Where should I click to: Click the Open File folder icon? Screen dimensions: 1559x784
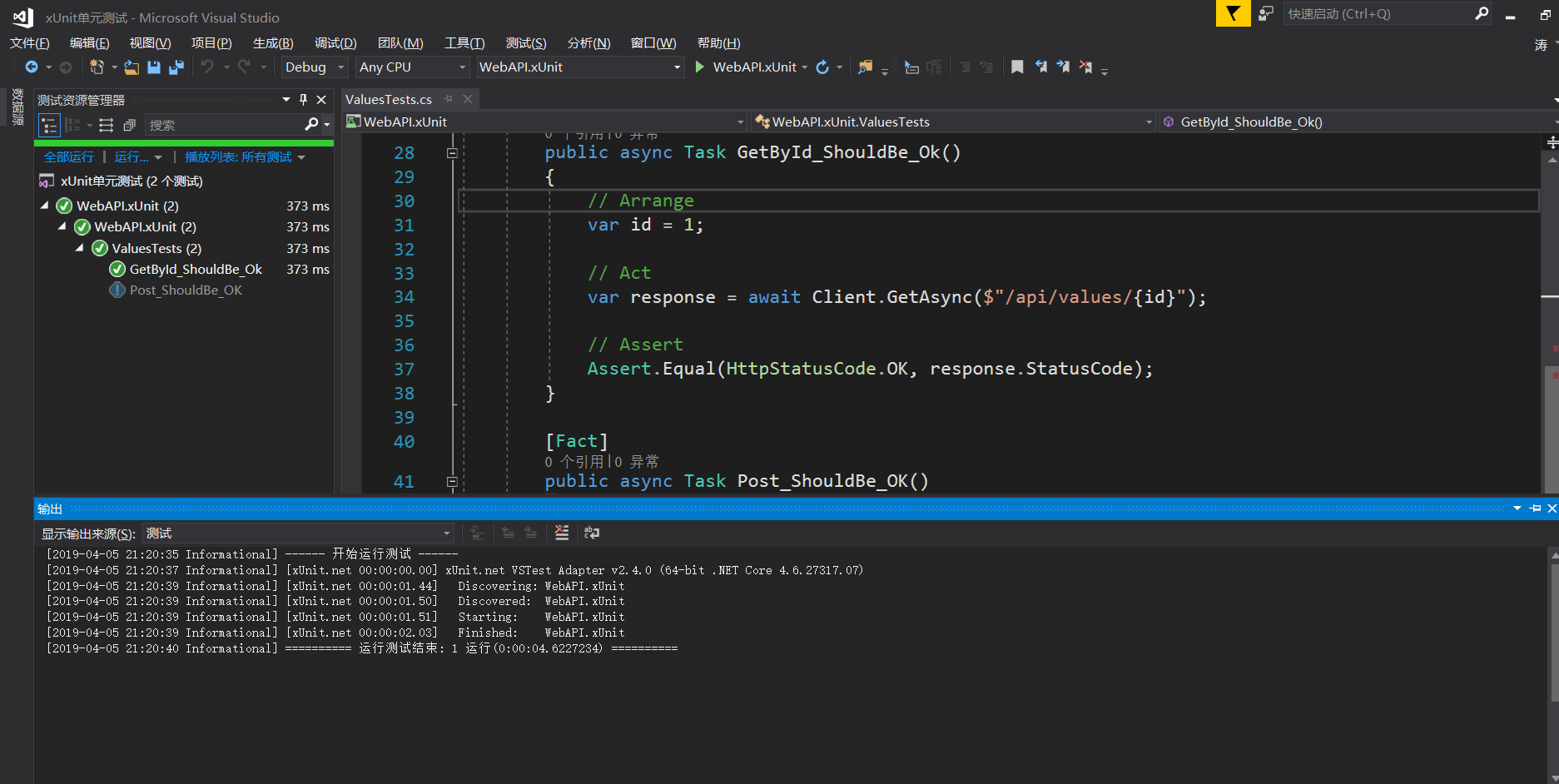(x=132, y=67)
